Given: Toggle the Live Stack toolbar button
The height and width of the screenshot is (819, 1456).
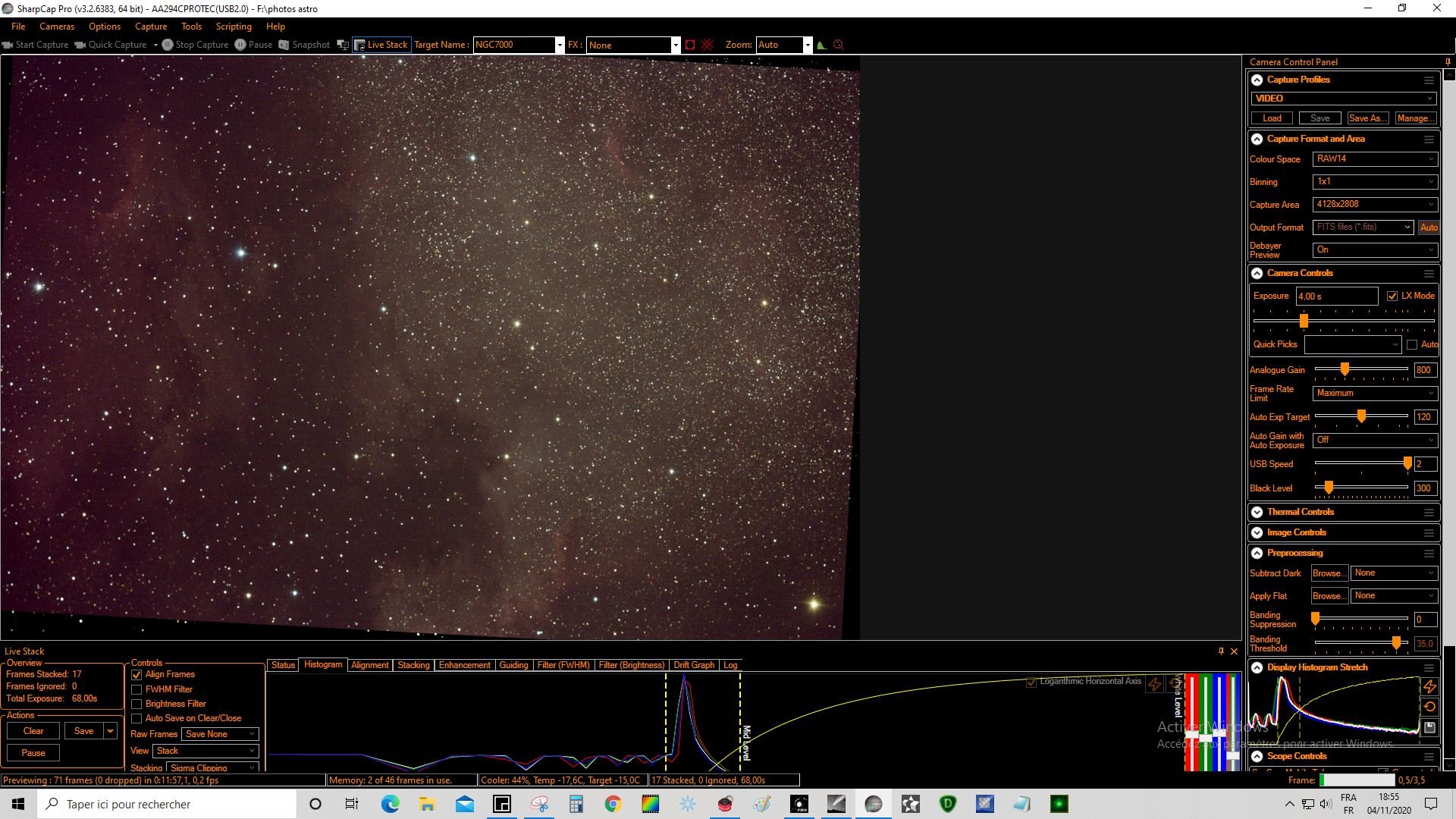Looking at the screenshot, I should [381, 45].
